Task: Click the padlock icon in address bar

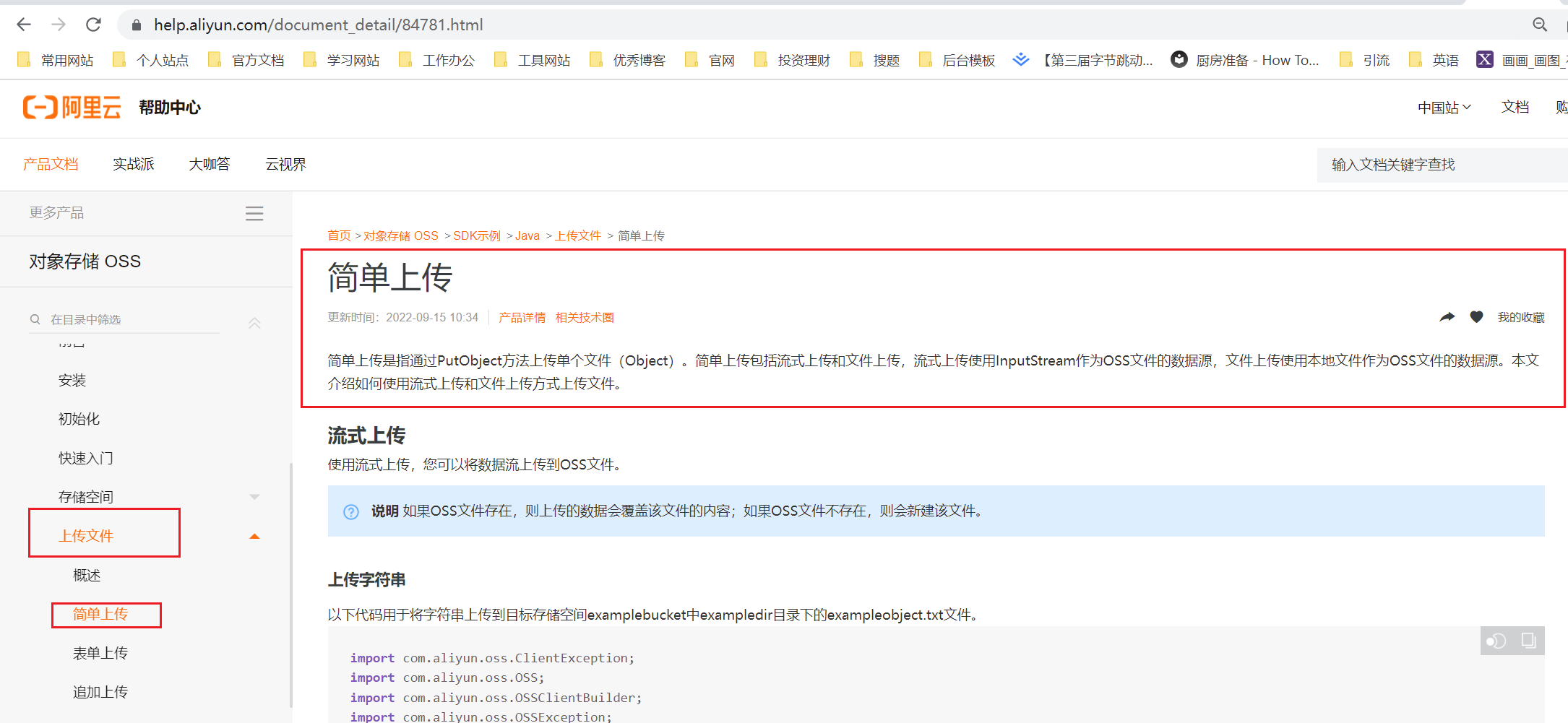Action: 136,25
